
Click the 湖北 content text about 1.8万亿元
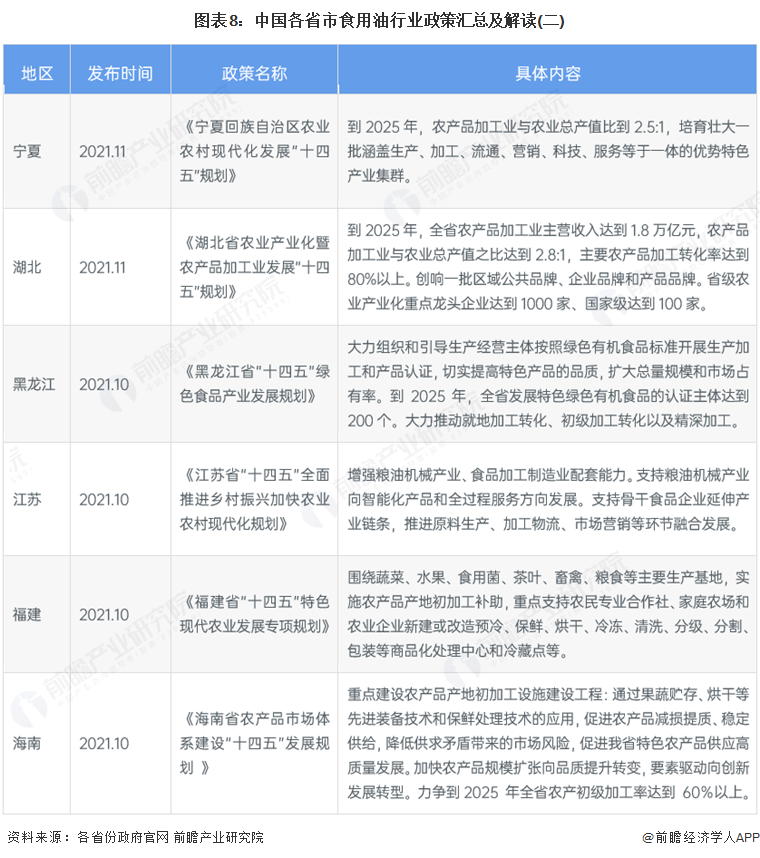click(548, 267)
